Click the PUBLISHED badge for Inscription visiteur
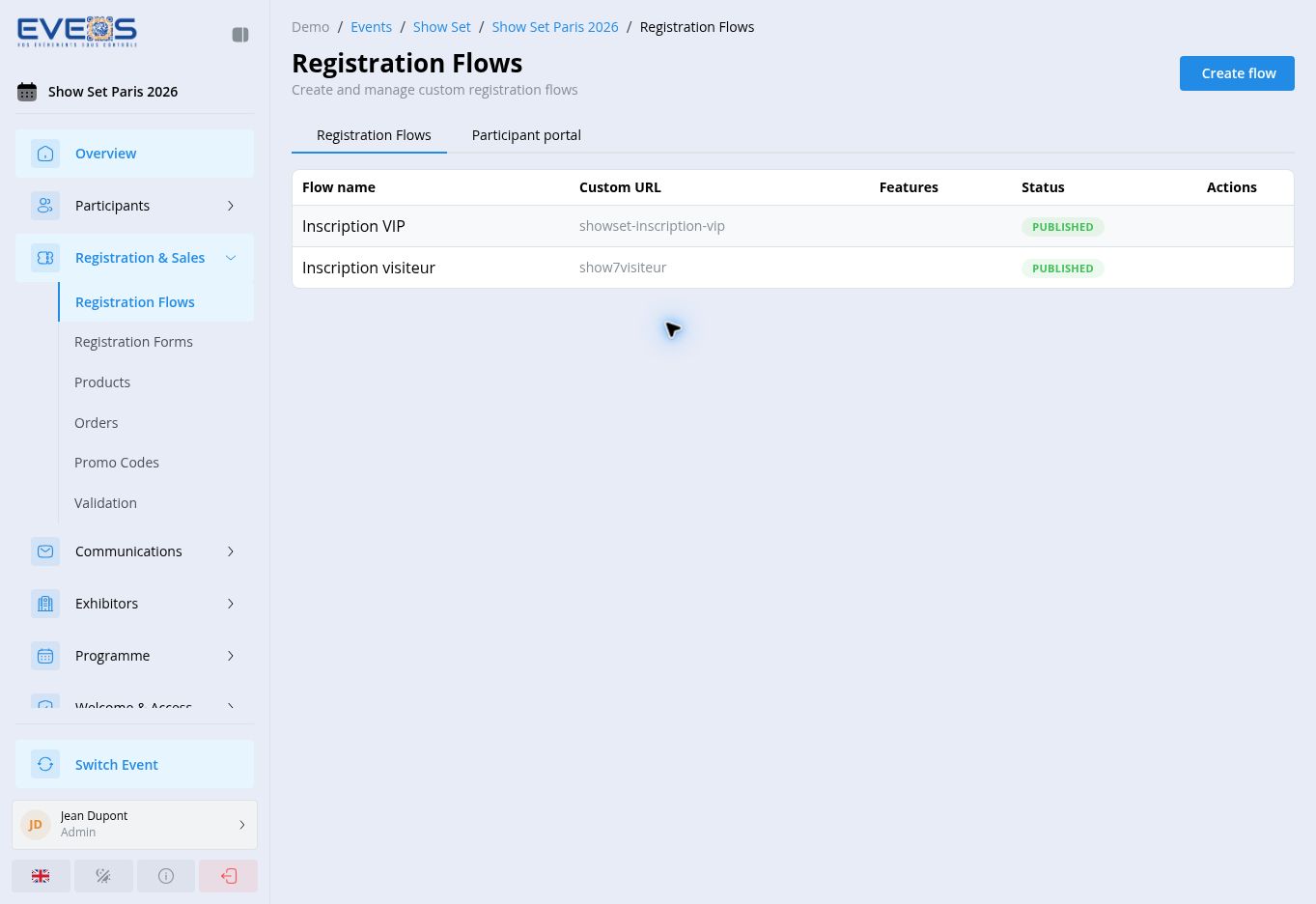Image resolution: width=1316 pixels, height=904 pixels. pos(1062,268)
